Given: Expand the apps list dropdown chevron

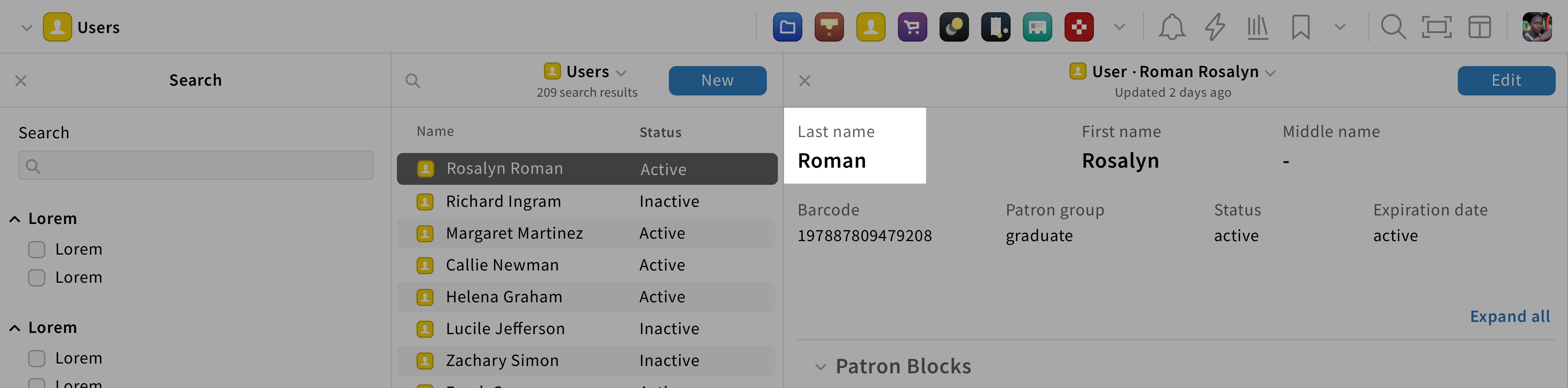Looking at the screenshot, I should coord(1119,27).
